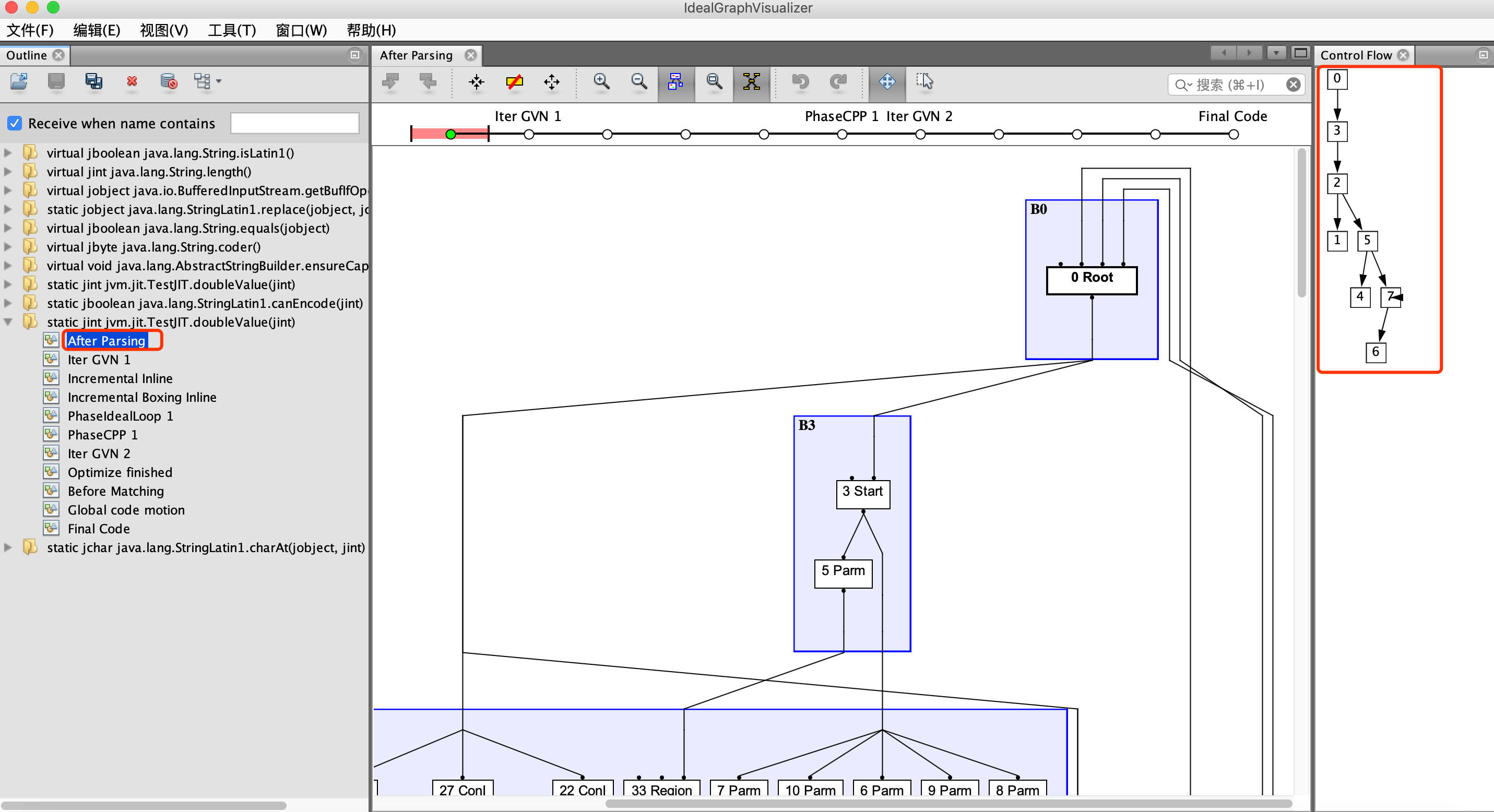
Task: Open the 工具(T) menu
Action: tap(231, 30)
